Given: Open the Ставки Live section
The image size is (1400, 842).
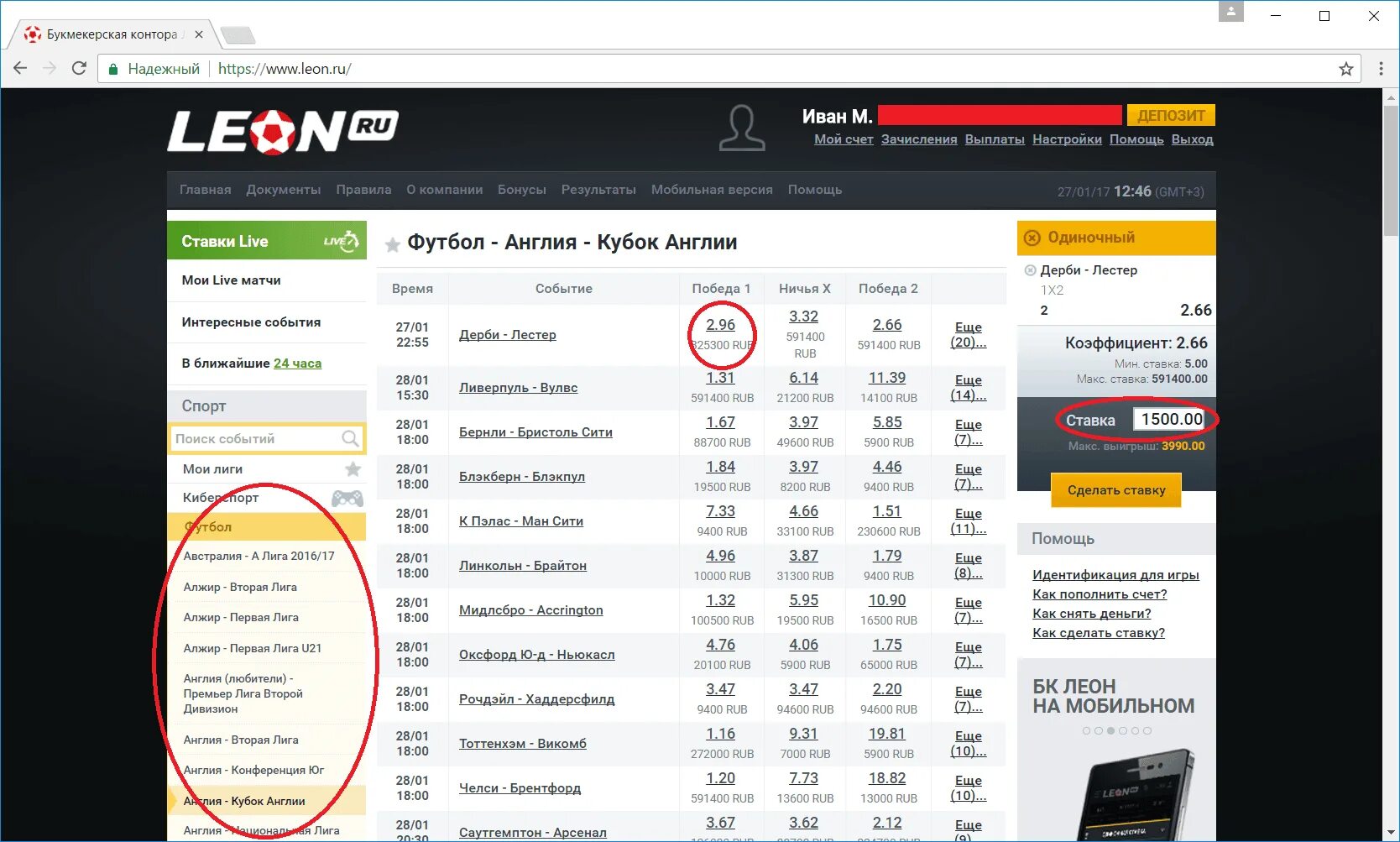Looking at the screenshot, I should 267,241.
